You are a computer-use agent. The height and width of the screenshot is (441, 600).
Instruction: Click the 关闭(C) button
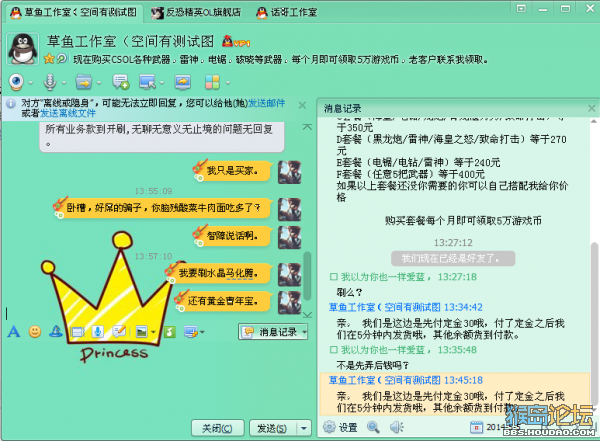(x=217, y=428)
